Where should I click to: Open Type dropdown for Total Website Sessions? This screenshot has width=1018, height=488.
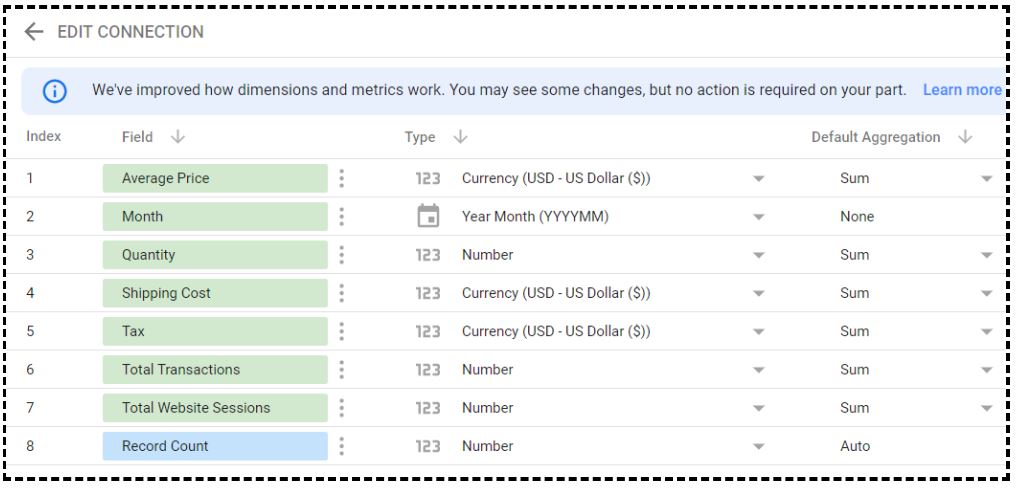[758, 409]
